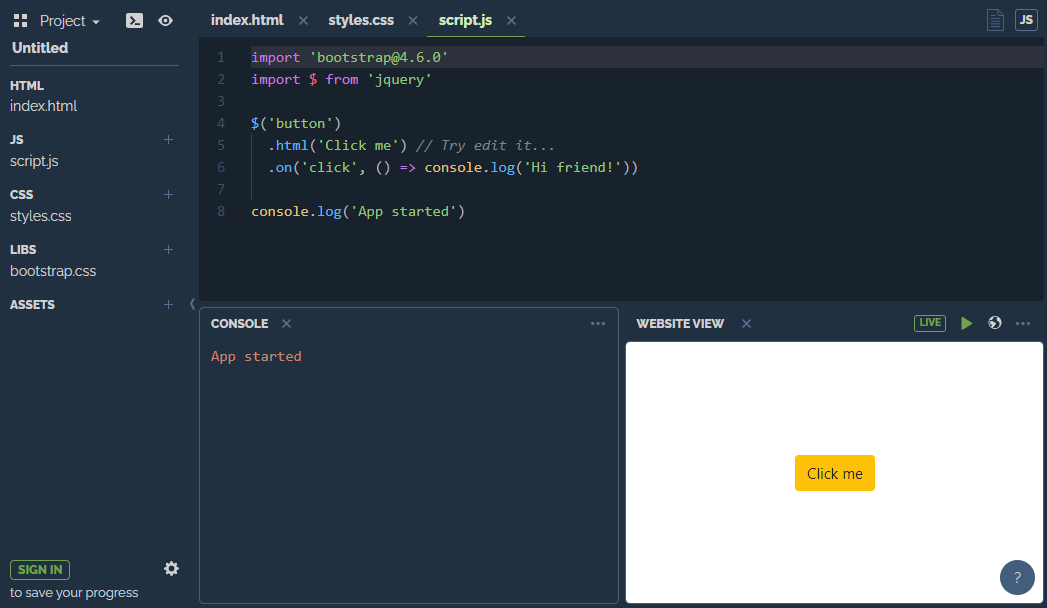Image resolution: width=1047 pixels, height=608 pixels.
Task: Open the terminal console icon
Action: [x=134, y=21]
